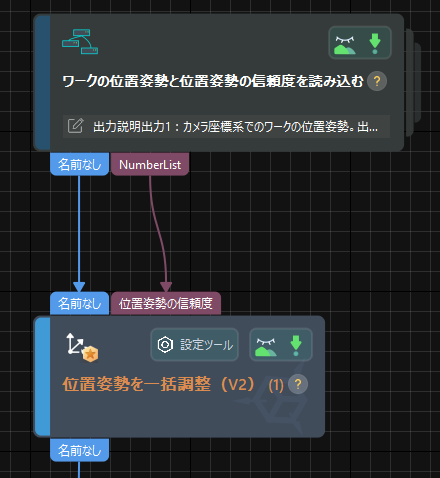
Task: Select 名前なし input port of adjust step
Action: (x=79, y=303)
